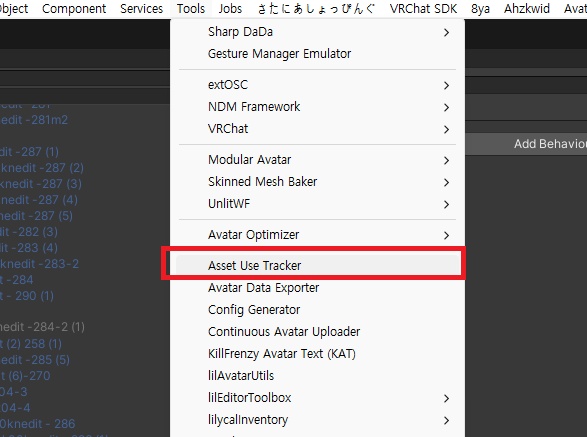Select hierarchy item ending 04-3

coord(14,392)
